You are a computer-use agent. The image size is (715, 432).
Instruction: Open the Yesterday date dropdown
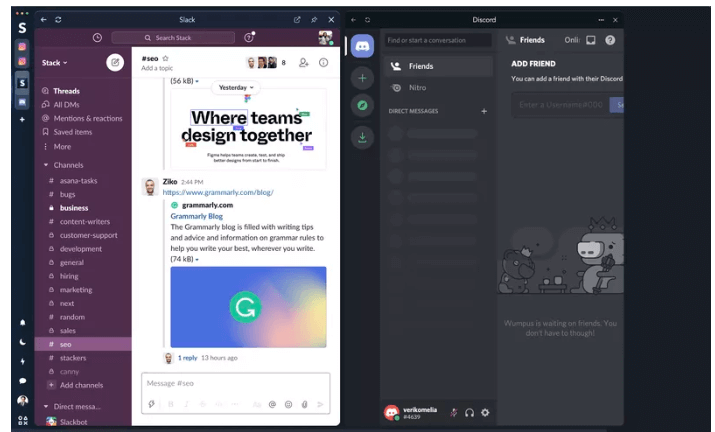[236, 87]
